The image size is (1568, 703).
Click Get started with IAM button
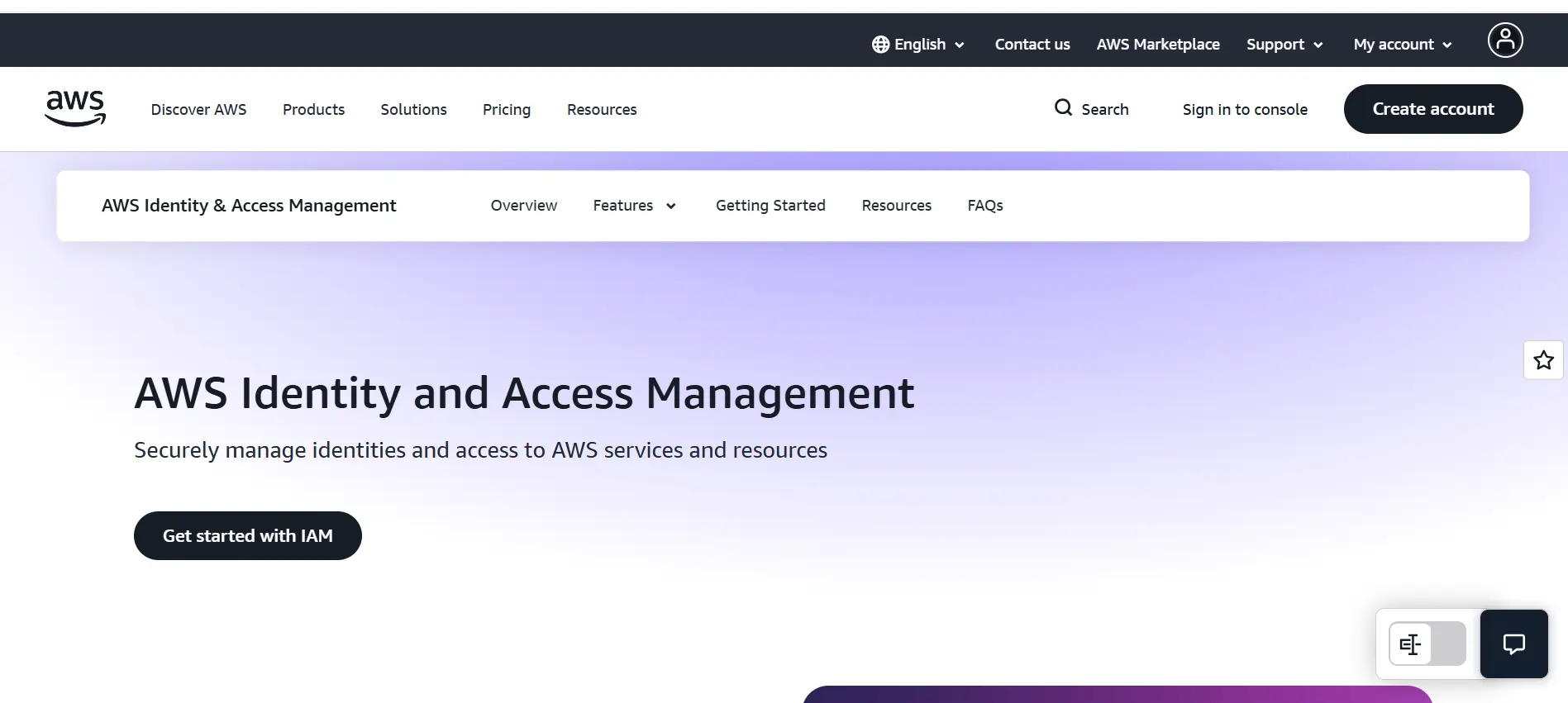tap(248, 535)
